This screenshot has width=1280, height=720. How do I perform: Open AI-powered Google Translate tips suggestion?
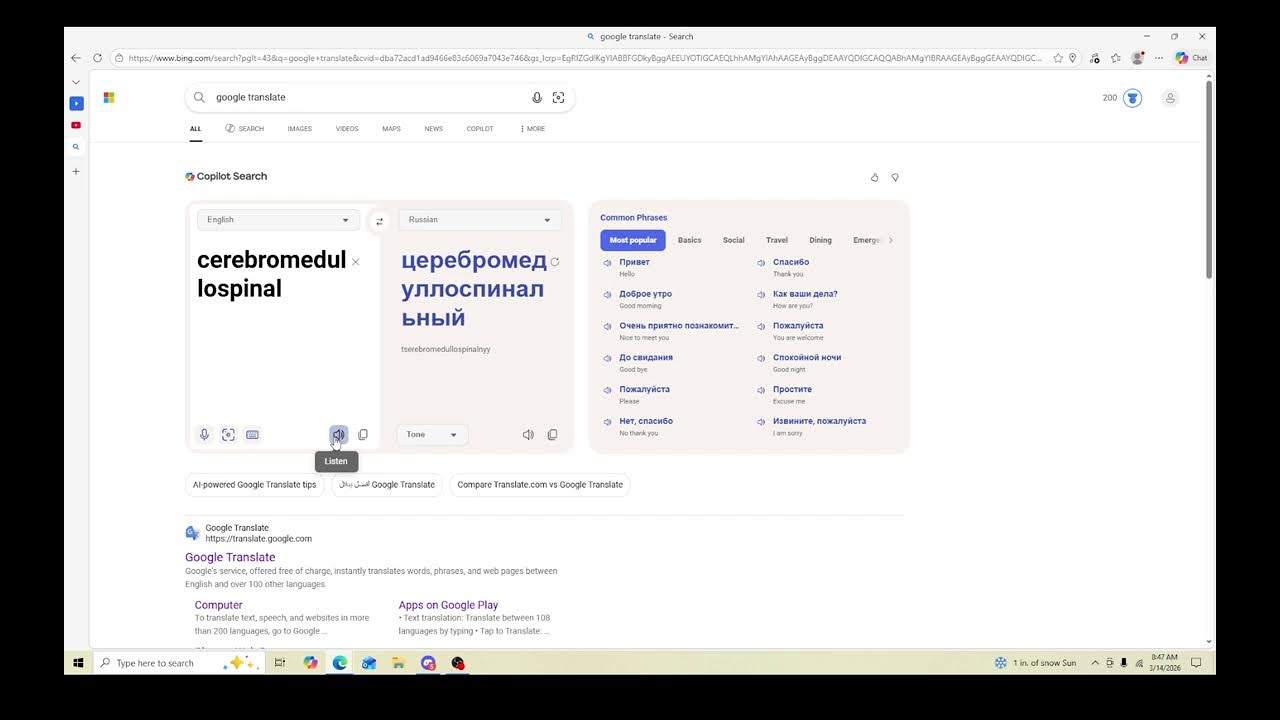pyautogui.click(x=255, y=485)
